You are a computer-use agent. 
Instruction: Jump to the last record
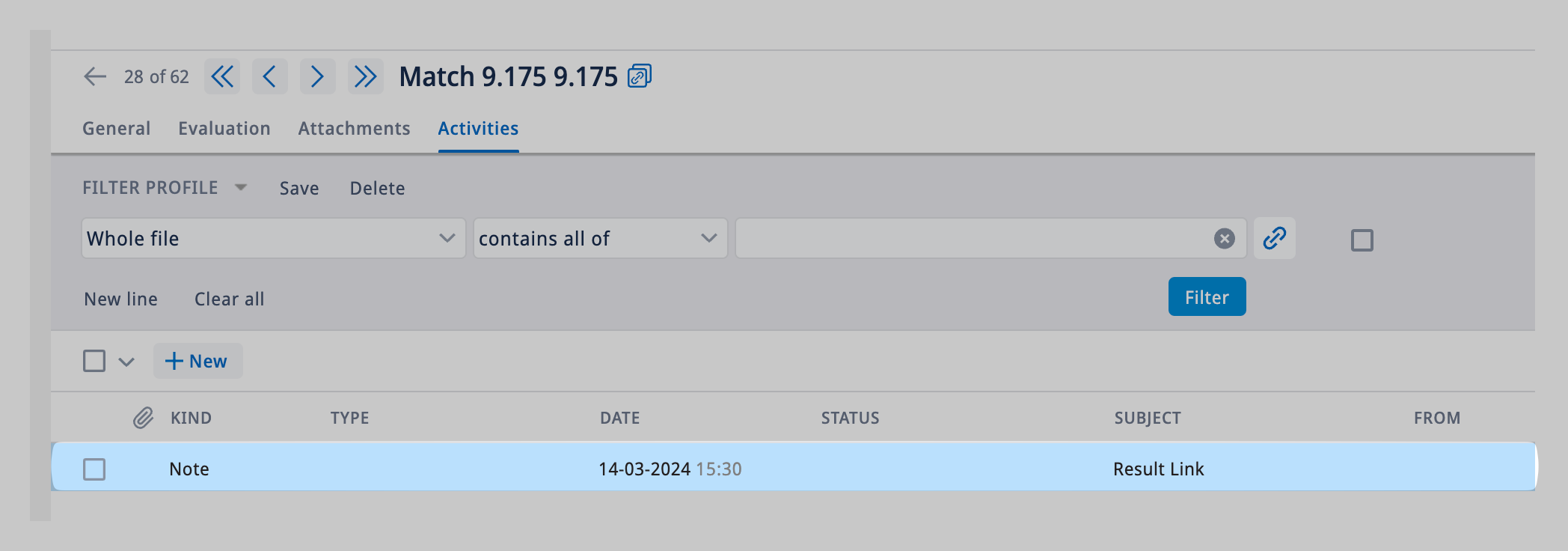pyautogui.click(x=366, y=76)
